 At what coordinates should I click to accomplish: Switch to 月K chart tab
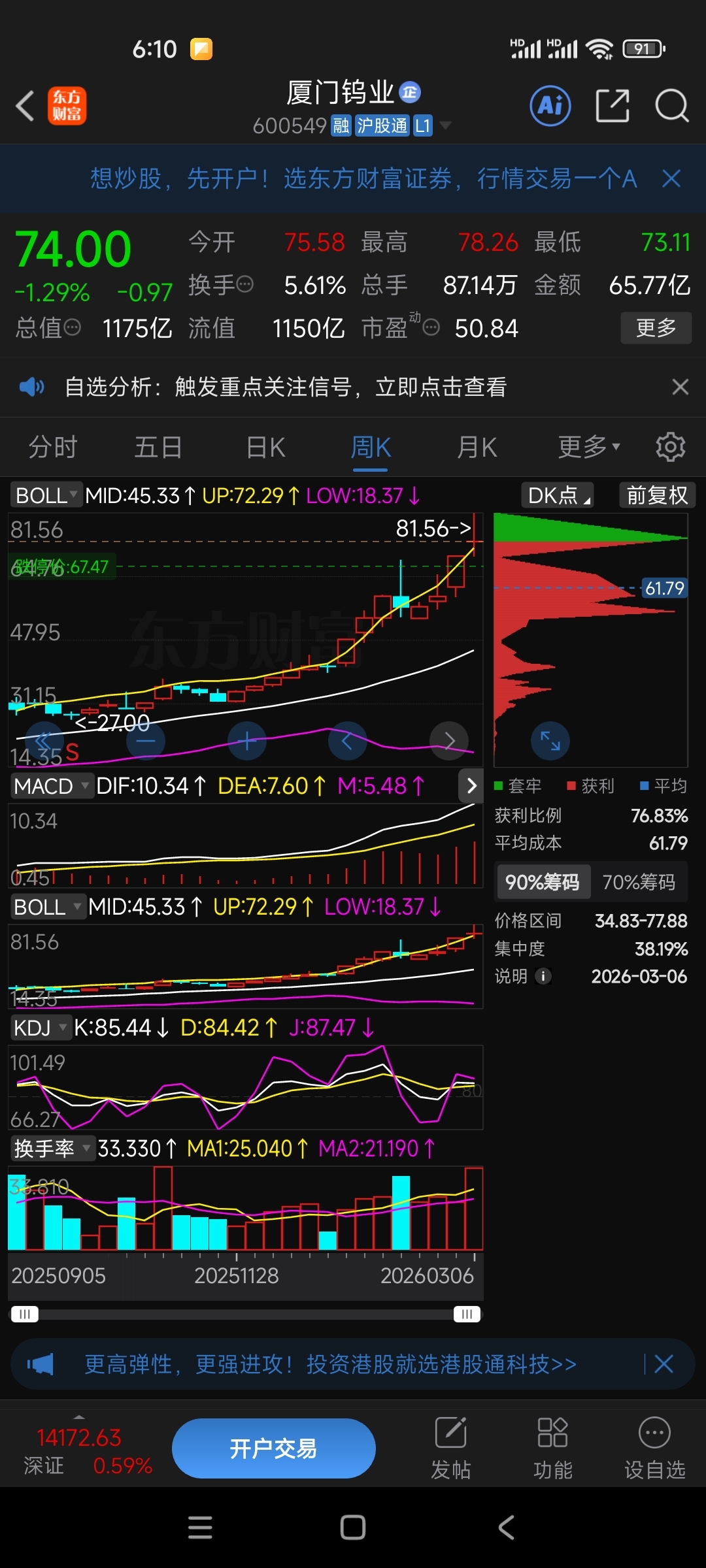pos(477,448)
